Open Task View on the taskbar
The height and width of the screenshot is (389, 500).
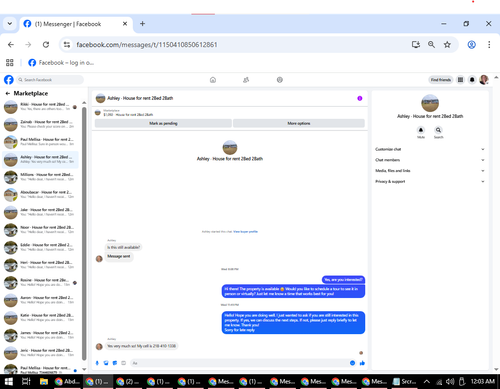tap(26, 381)
